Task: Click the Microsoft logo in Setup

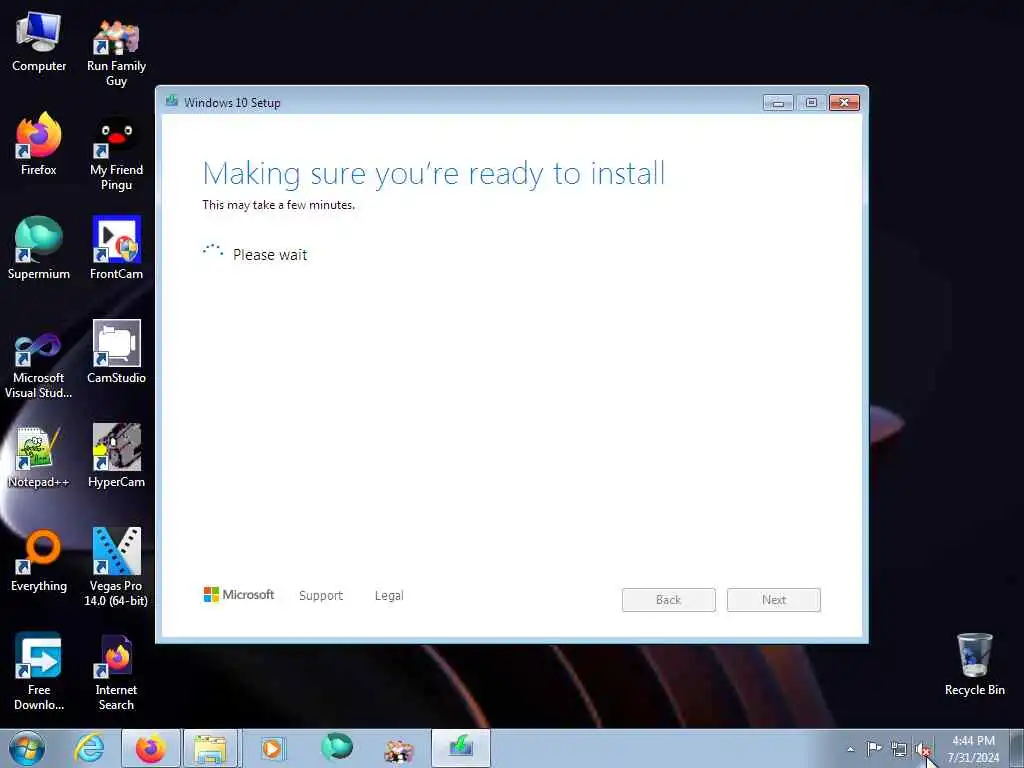Action: [x=239, y=594]
